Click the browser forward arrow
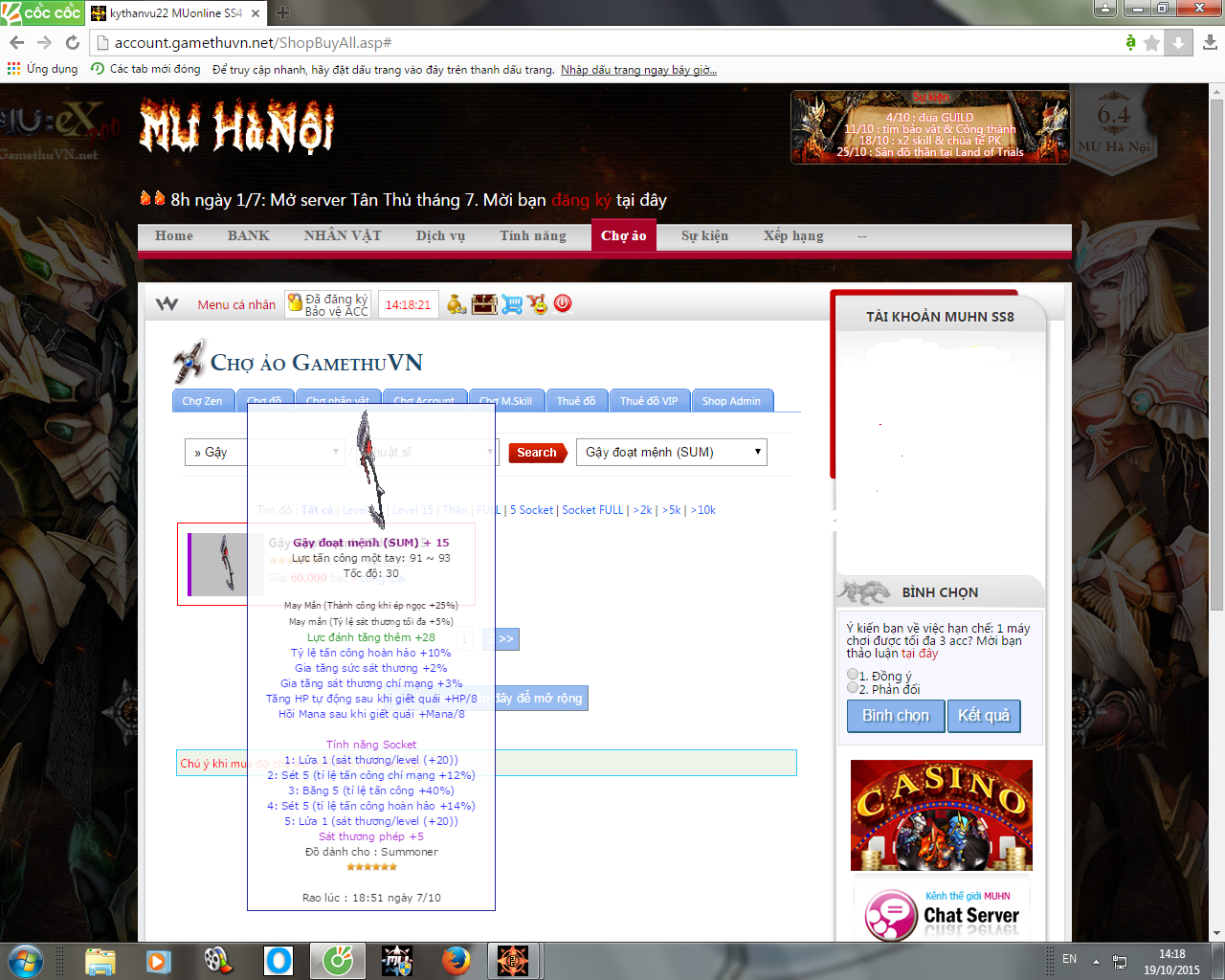The width and height of the screenshot is (1225, 980). tap(44, 42)
